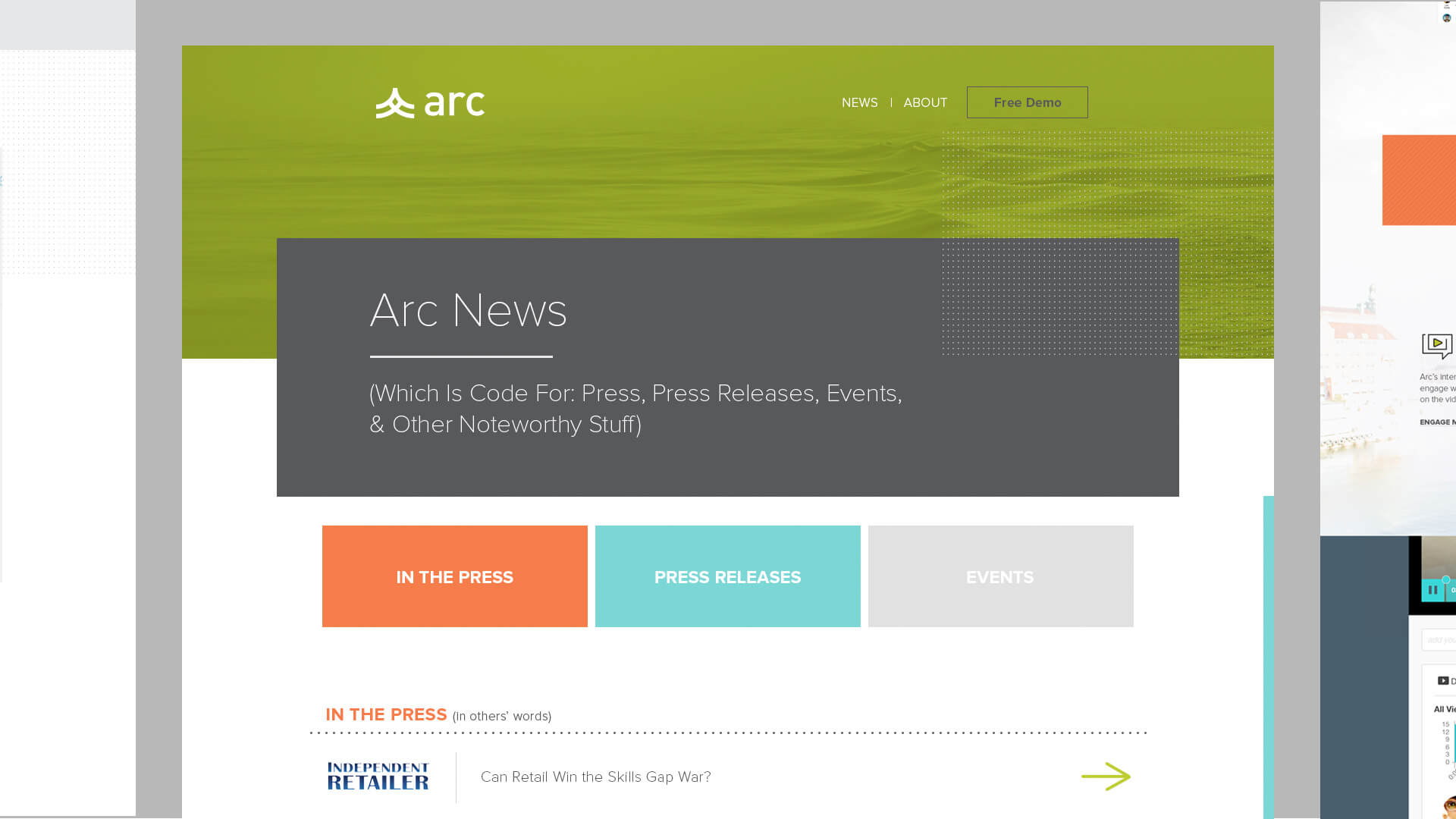Click the arrow icon on Independent Retailer article
Image resolution: width=1456 pixels, height=819 pixels.
pos(1106,776)
